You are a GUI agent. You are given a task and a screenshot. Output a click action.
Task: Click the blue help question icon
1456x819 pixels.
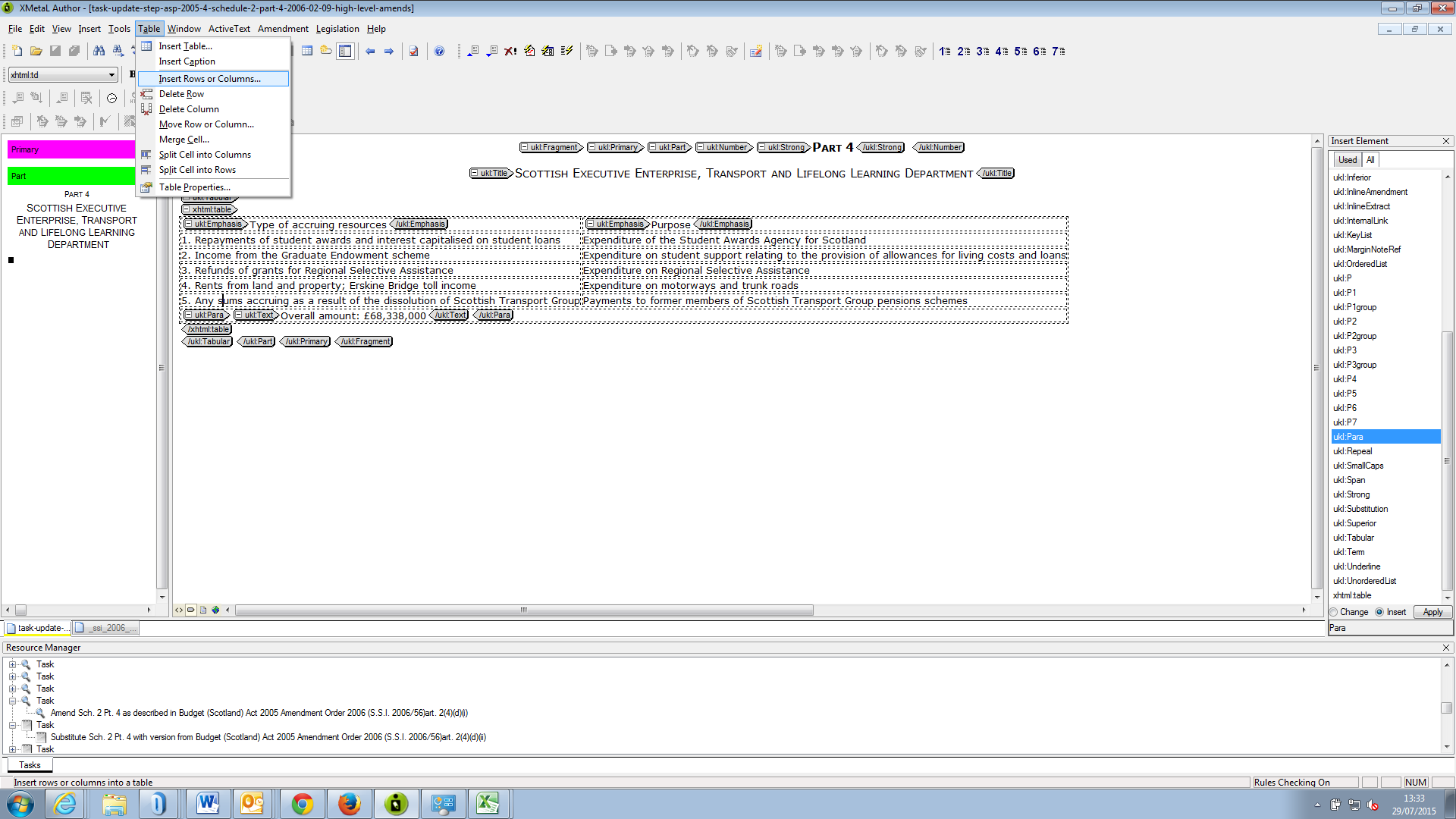[x=439, y=51]
